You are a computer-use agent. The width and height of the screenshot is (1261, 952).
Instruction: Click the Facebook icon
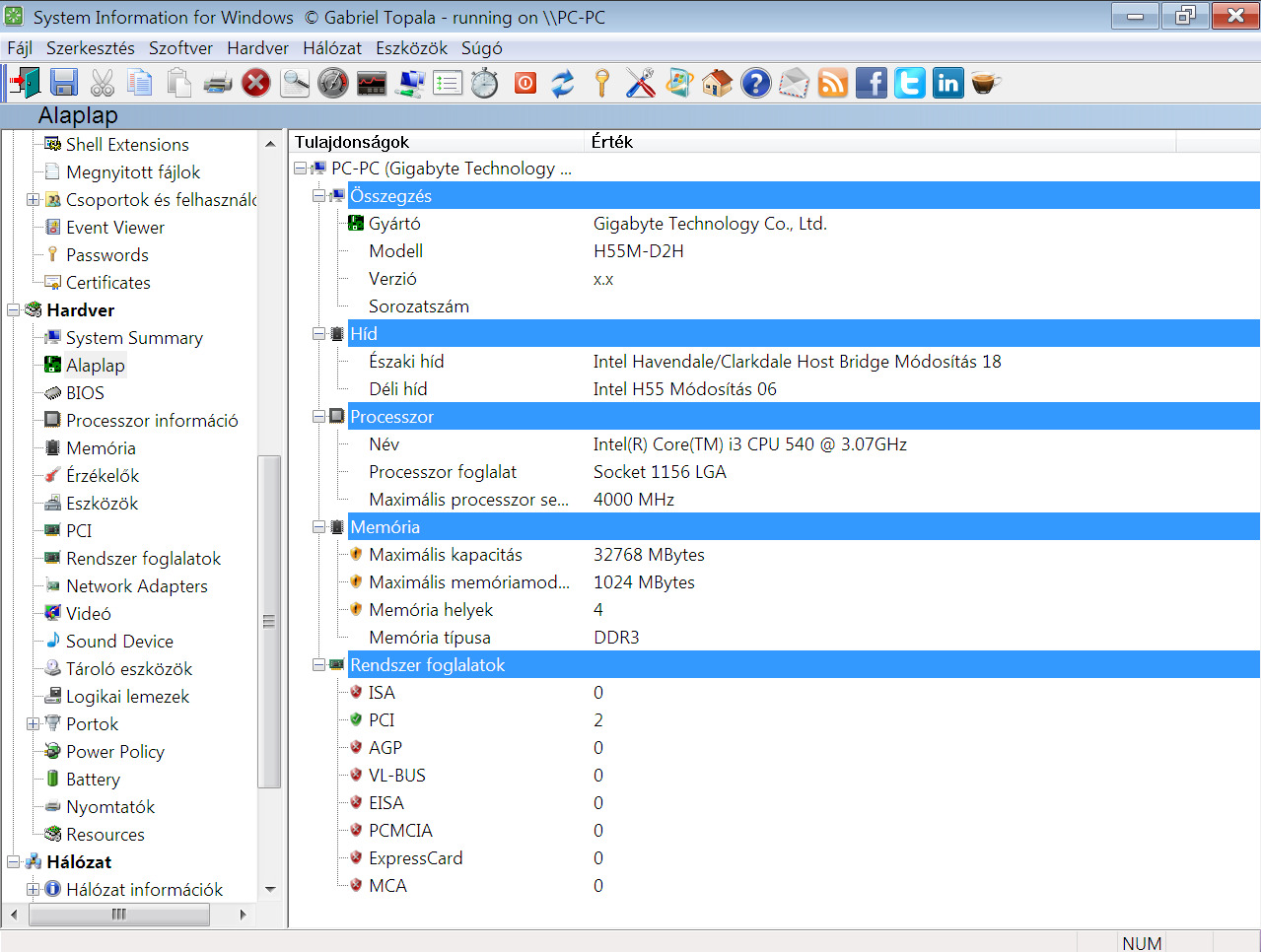872,84
